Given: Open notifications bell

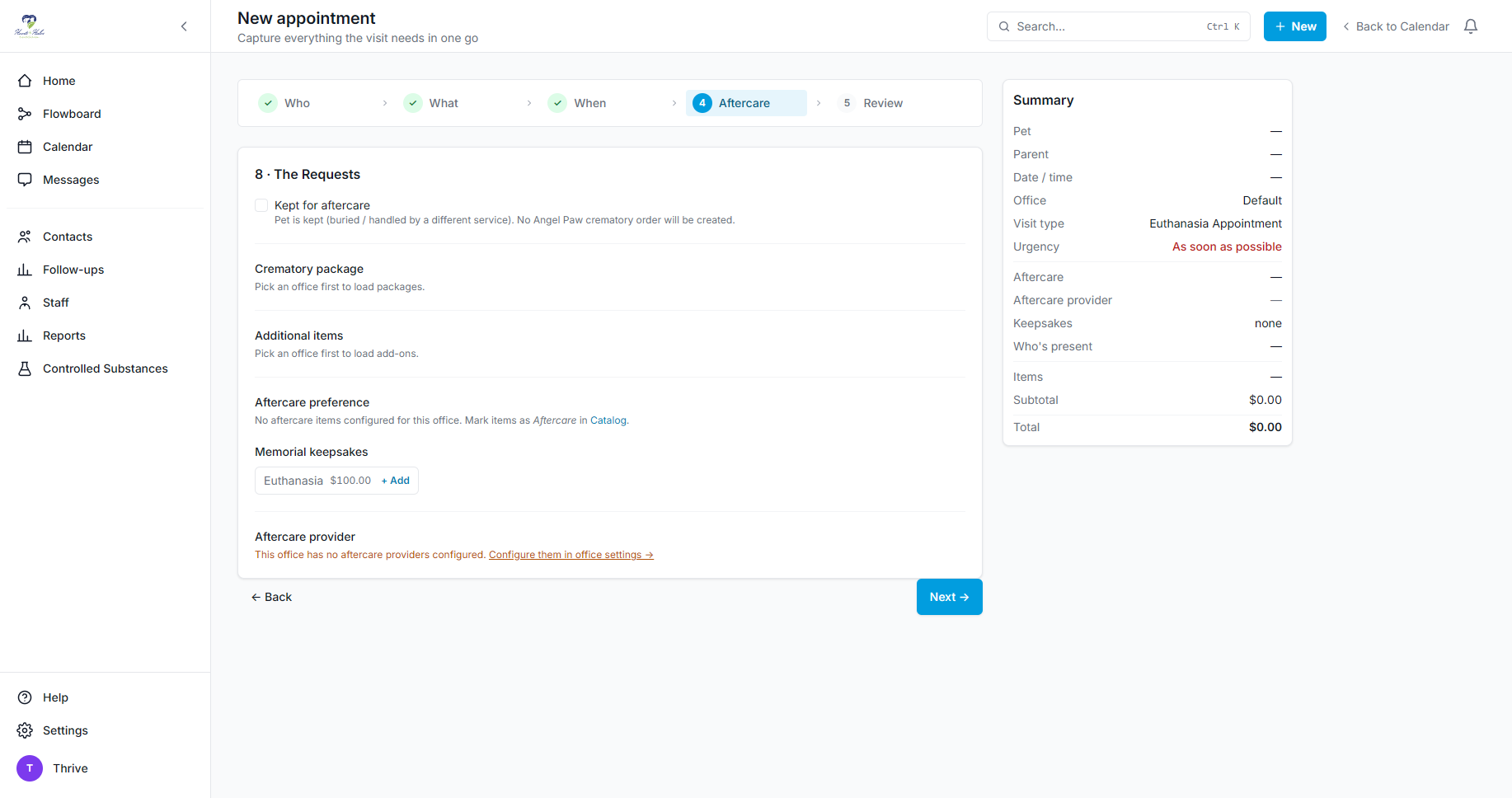Looking at the screenshot, I should click(1471, 26).
